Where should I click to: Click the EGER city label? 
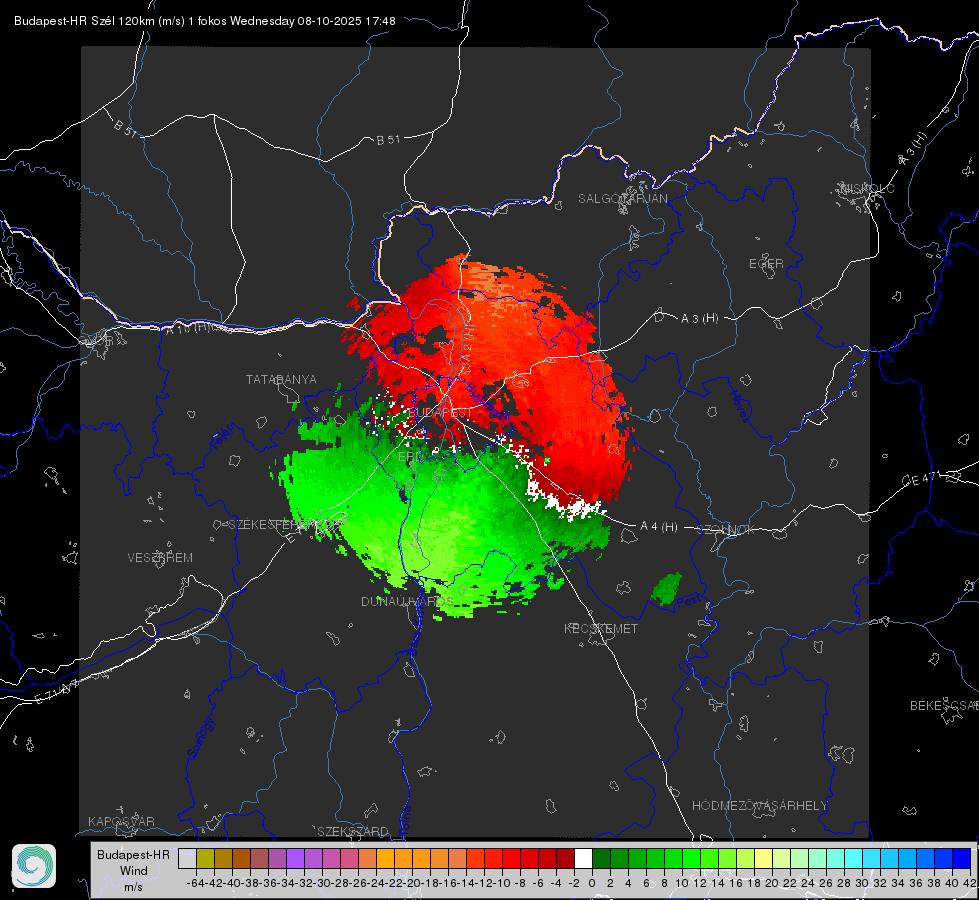(x=766, y=264)
